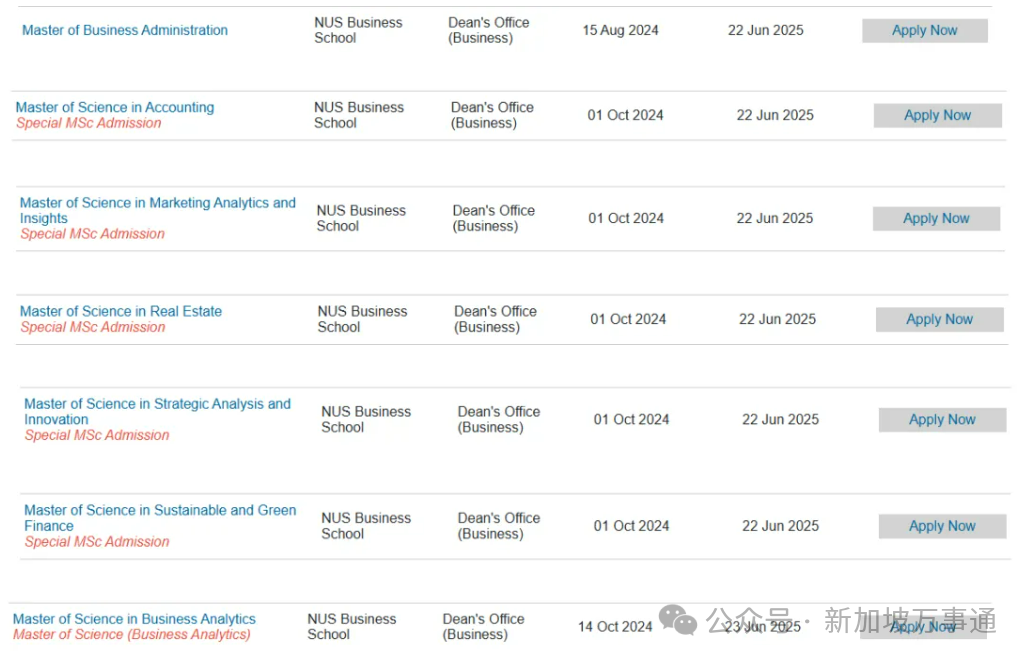Click 22 Jun 2025 in Strategic Analysis row

780,419
